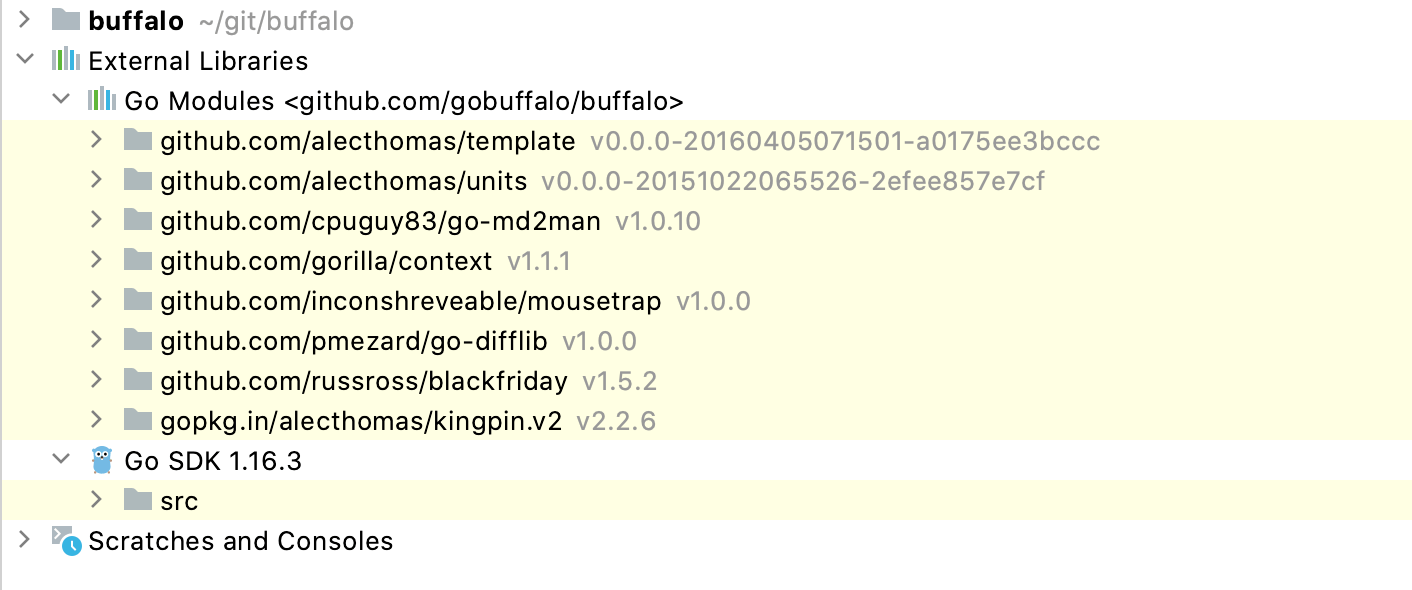1412x590 pixels.
Task: Click the Scratches and Consoles icon
Action: coord(66,541)
